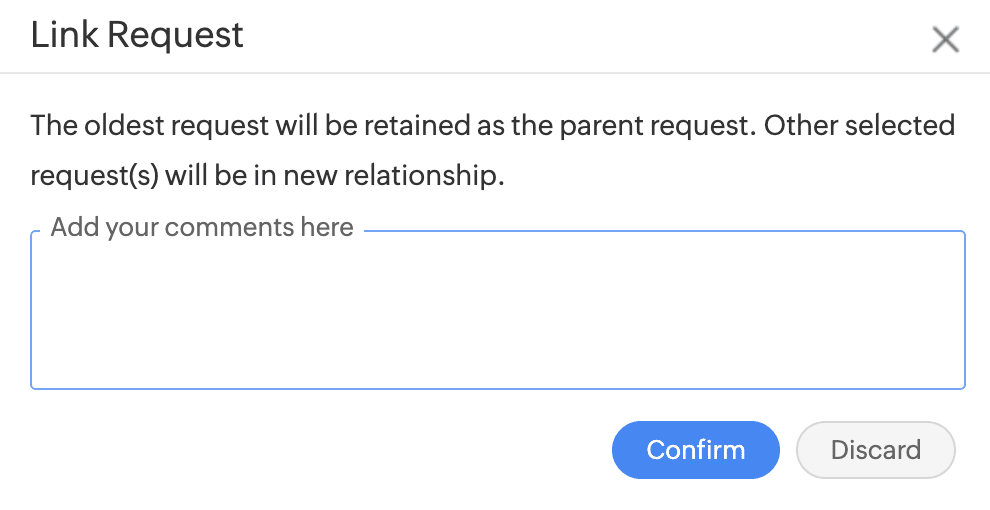The width and height of the screenshot is (990, 510).
Task: Click the X icon at top right
Action: click(945, 40)
